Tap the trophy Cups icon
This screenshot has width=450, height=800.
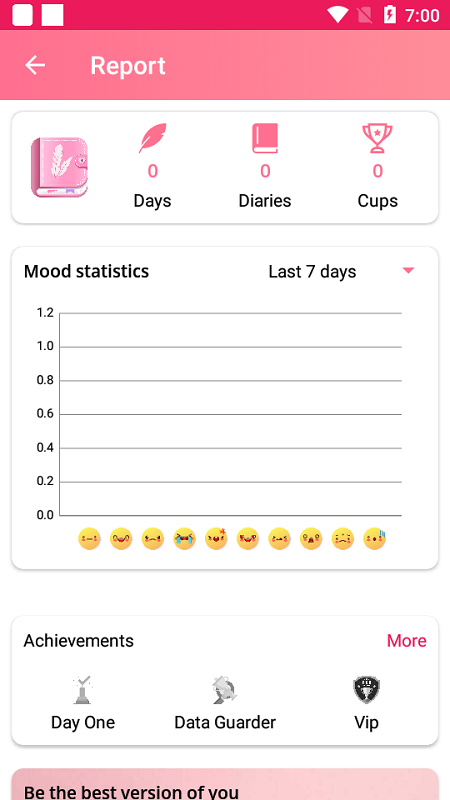(378, 138)
